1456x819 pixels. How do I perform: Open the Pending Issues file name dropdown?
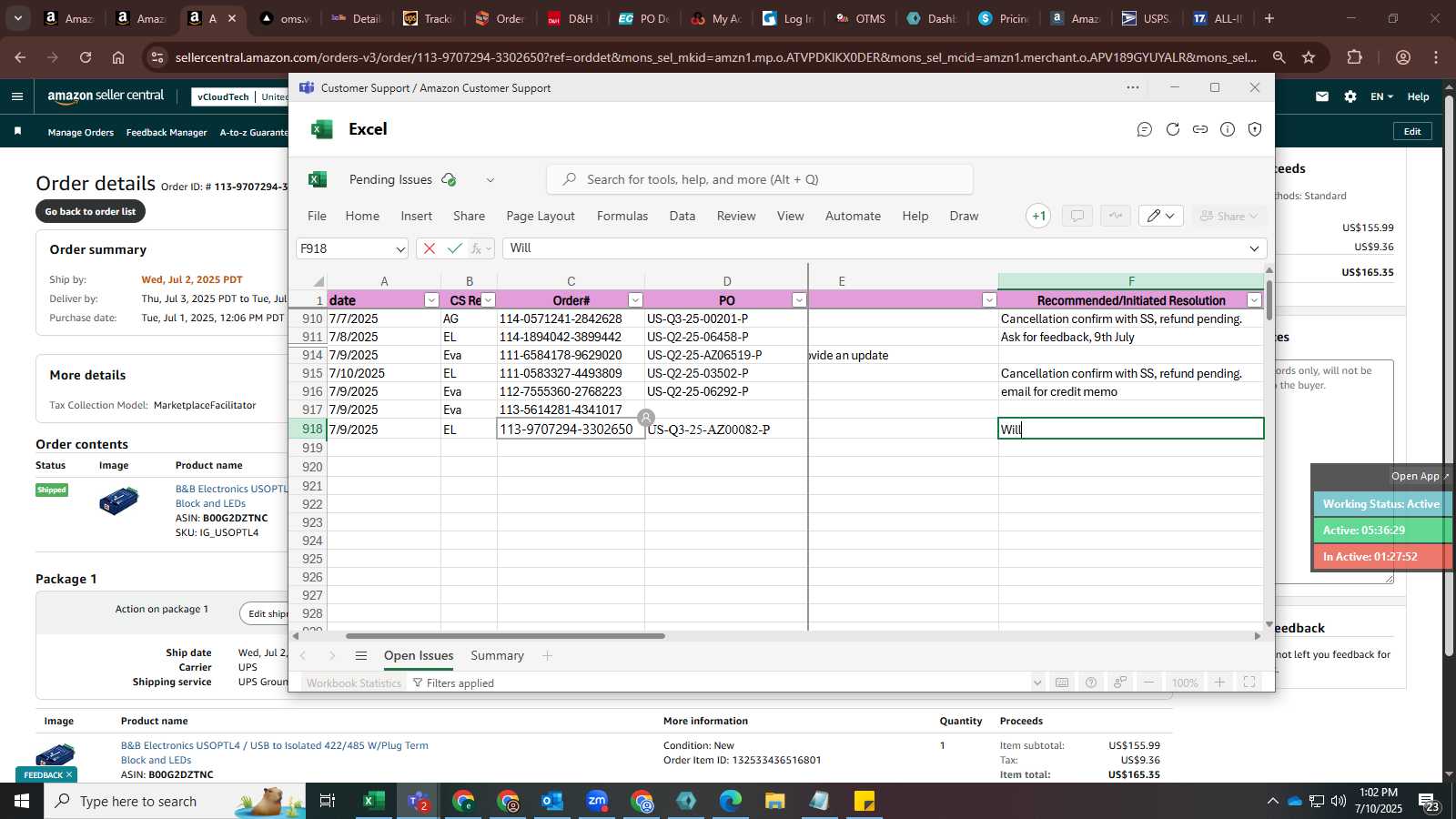(490, 180)
